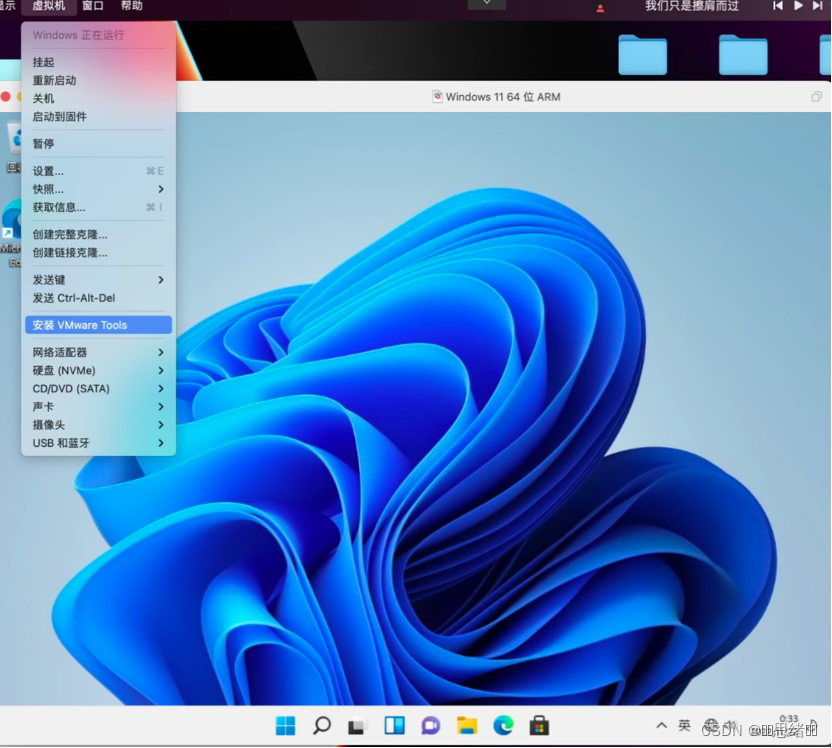Screen dimensions: 832x748
Task: Click the red user icon in the menu bar
Action: (x=600, y=8)
